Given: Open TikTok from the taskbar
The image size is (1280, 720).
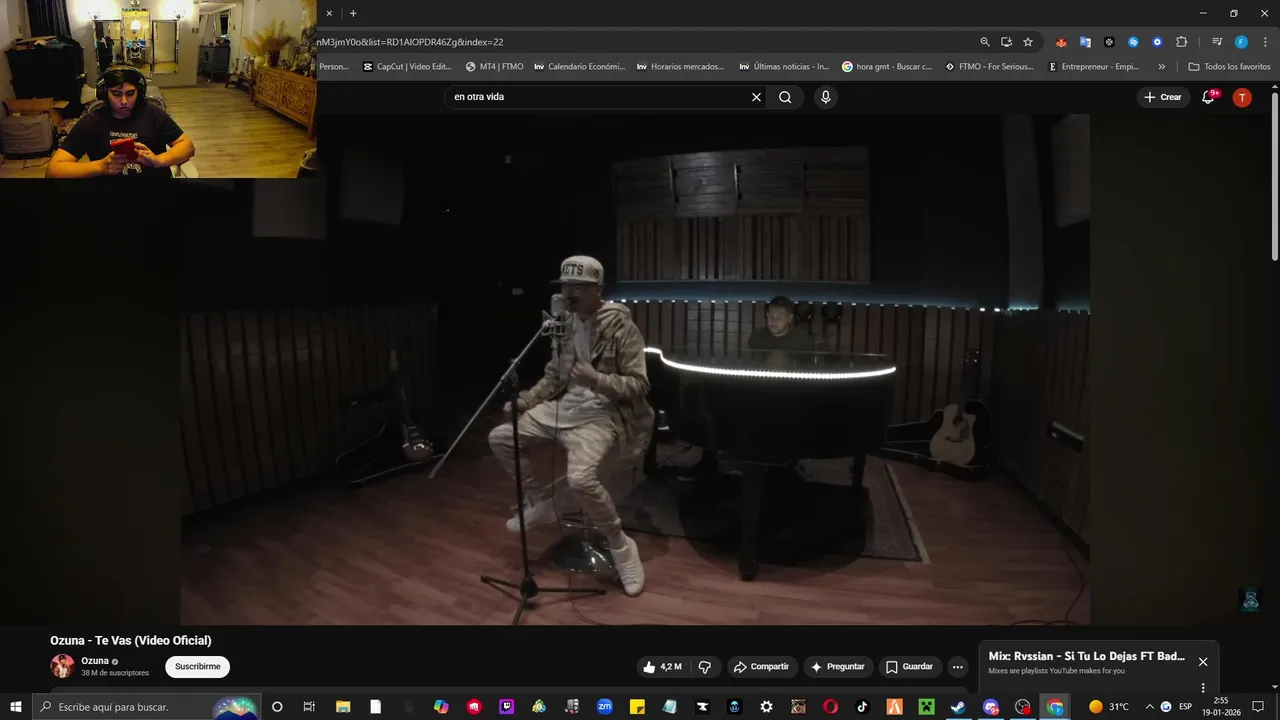Looking at the screenshot, I should 862,707.
